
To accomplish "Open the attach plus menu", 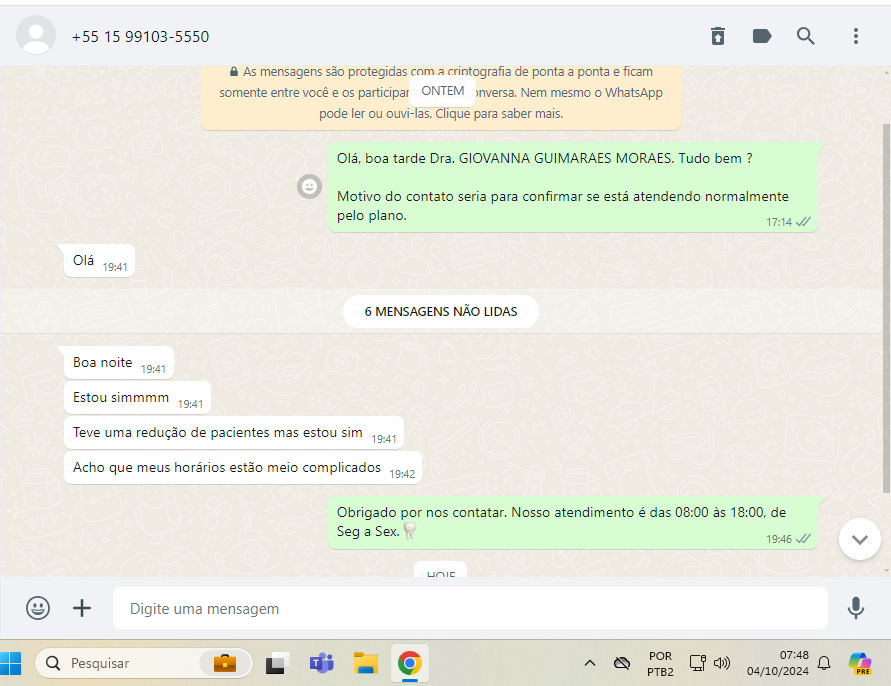I will (82, 608).
